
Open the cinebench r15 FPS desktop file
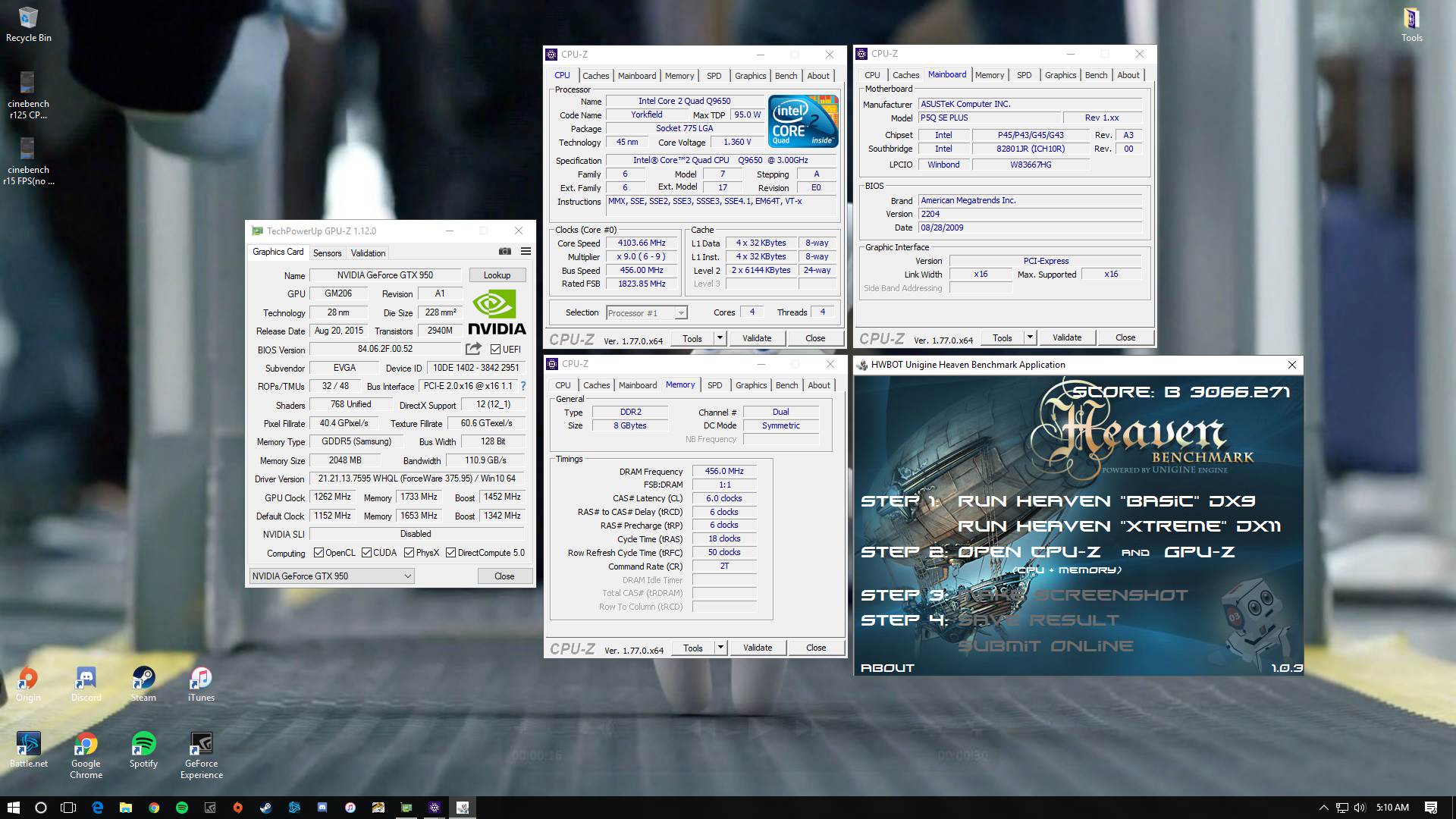pos(28,161)
